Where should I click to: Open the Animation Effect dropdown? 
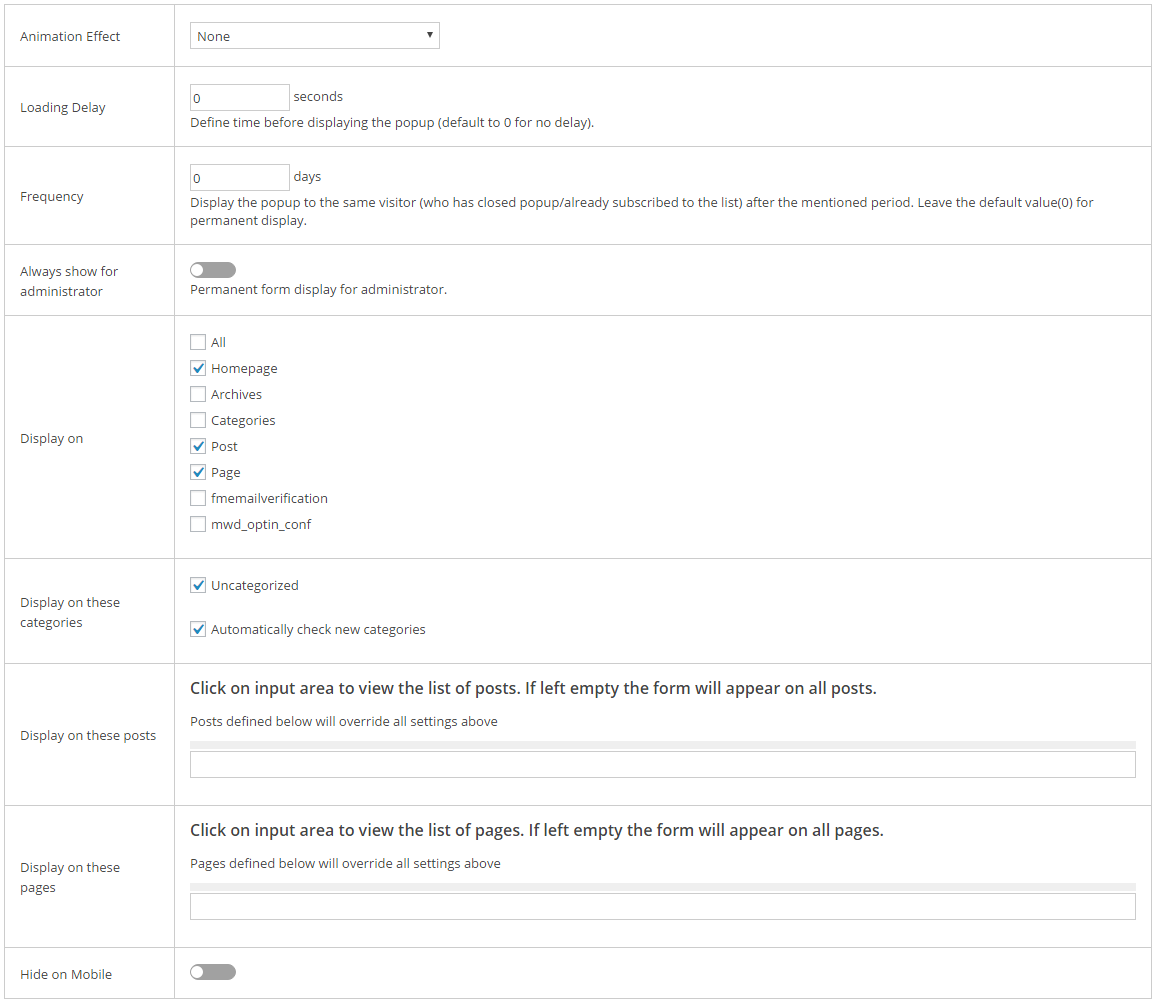314,36
